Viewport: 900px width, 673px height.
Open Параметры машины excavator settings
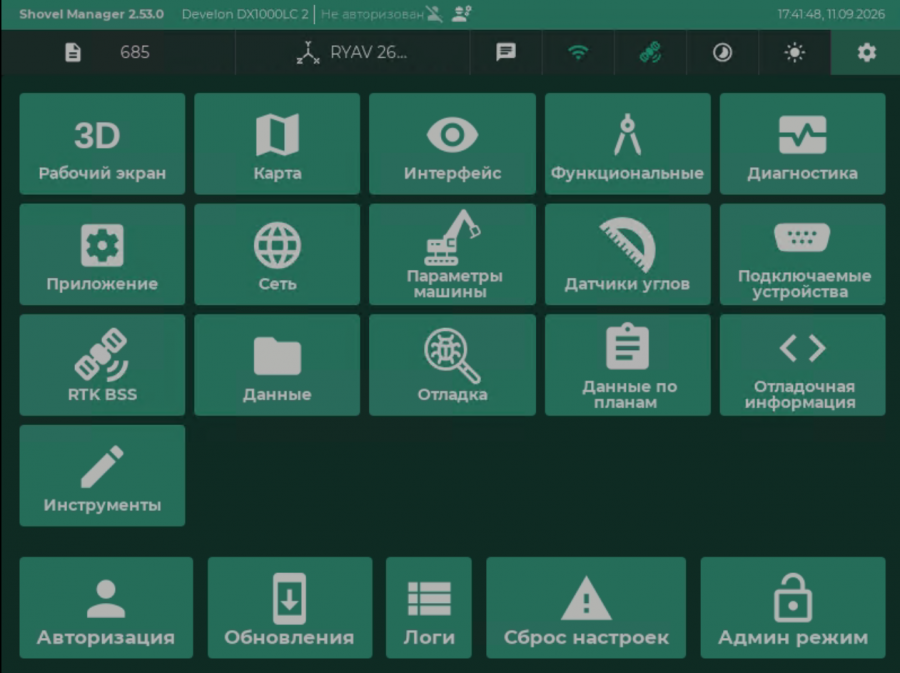click(x=452, y=254)
